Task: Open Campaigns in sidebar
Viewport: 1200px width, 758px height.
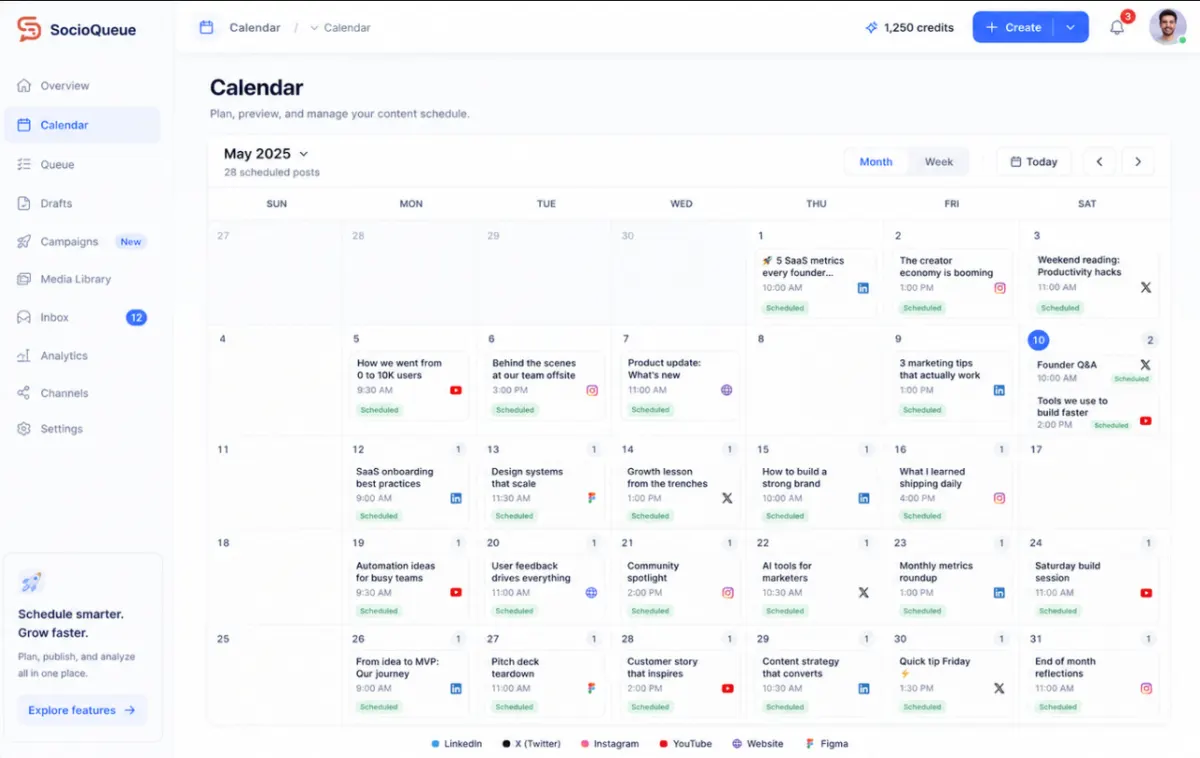Action: 82,241
